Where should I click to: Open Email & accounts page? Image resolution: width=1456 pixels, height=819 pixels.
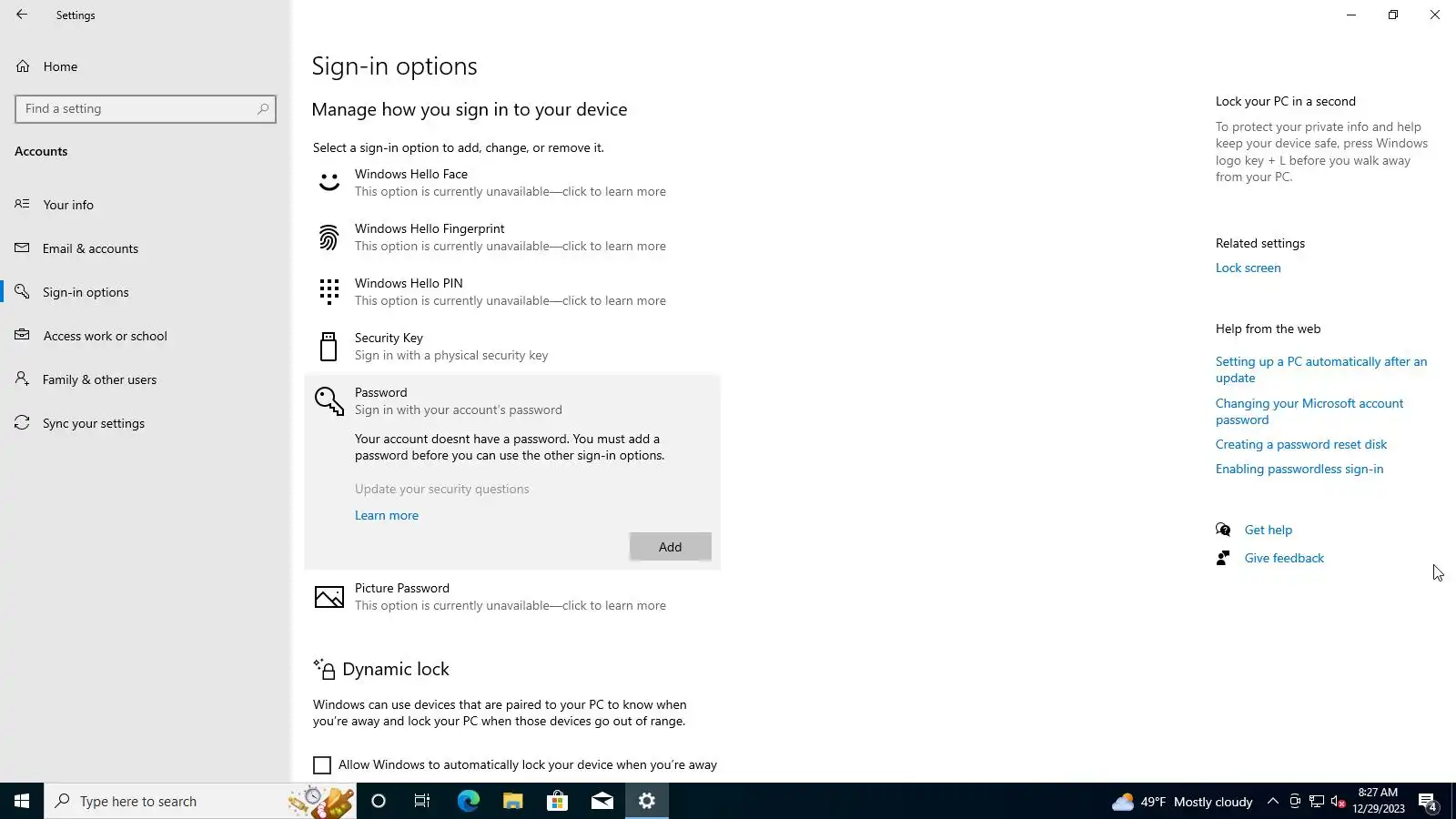pos(146,248)
